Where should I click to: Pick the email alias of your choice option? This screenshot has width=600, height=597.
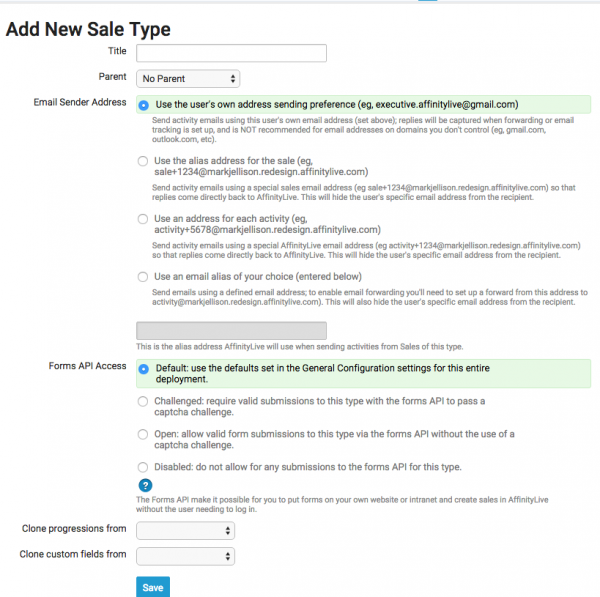145,276
